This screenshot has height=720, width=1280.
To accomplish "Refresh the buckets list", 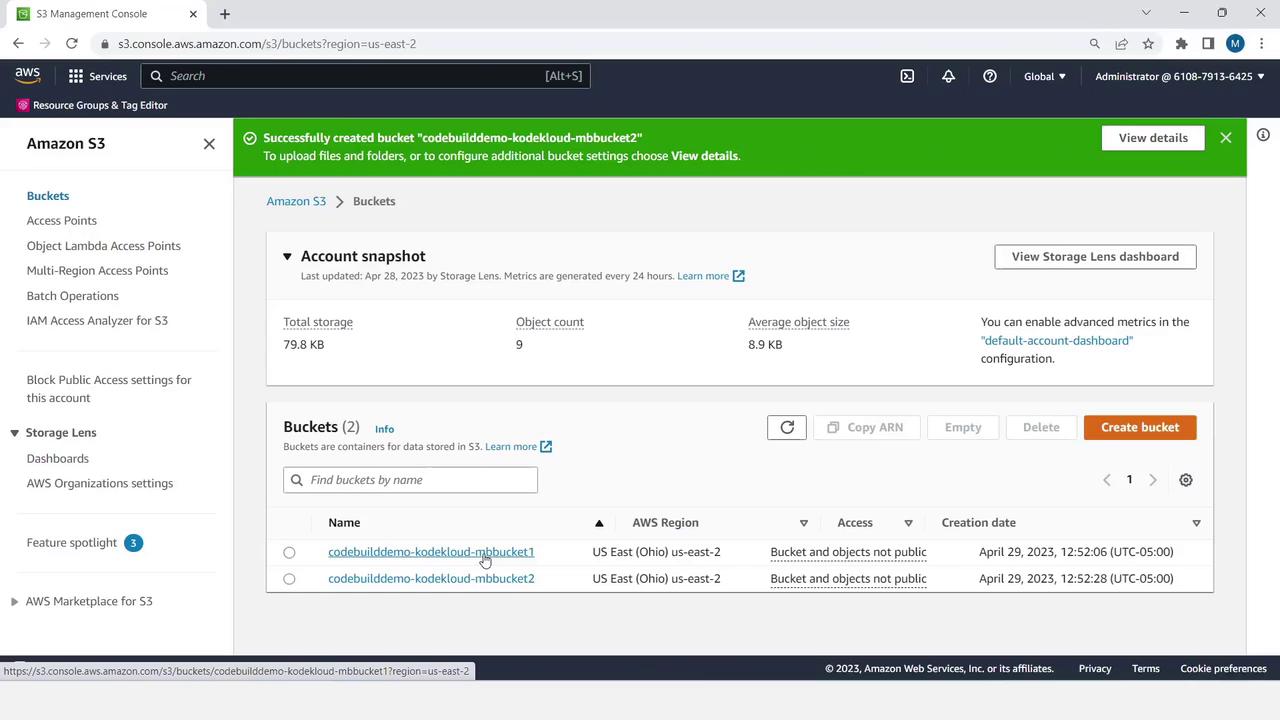I will 787,427.
